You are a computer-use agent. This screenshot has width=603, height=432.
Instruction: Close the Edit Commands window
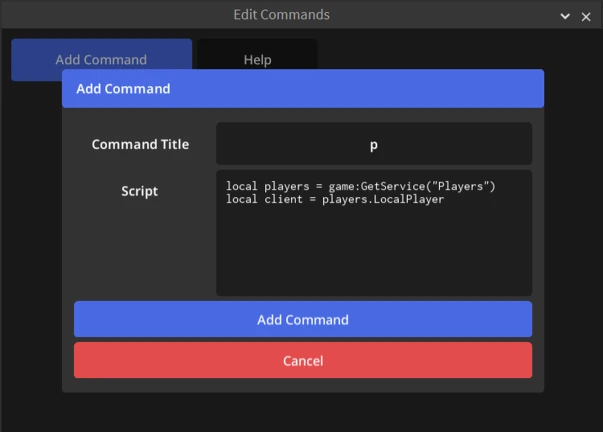[x=586, y=17]
